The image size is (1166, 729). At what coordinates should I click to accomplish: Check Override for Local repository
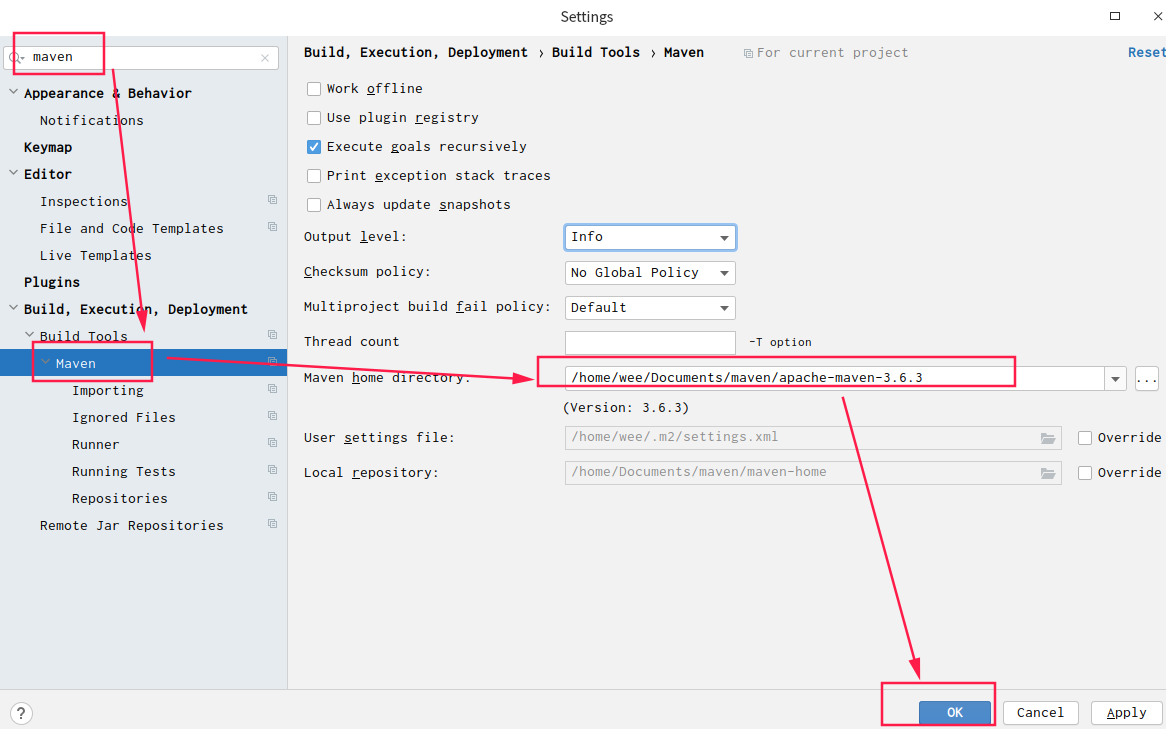click(1085, 473)
